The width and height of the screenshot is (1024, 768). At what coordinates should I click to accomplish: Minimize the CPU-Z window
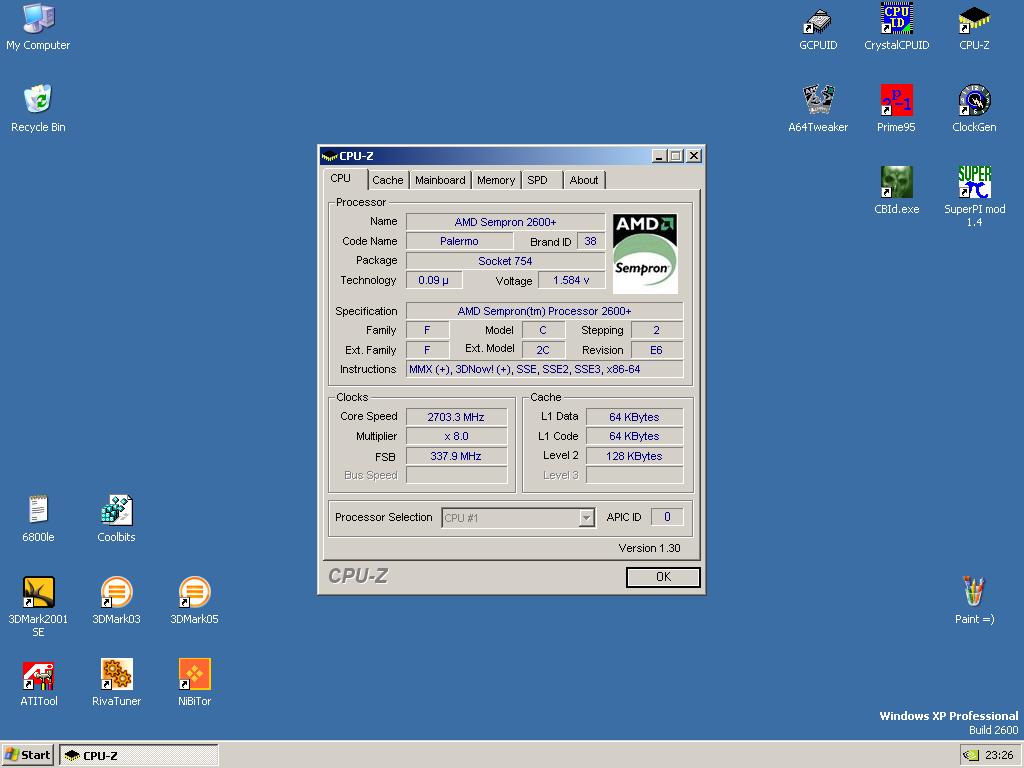(x=658, y=156)
